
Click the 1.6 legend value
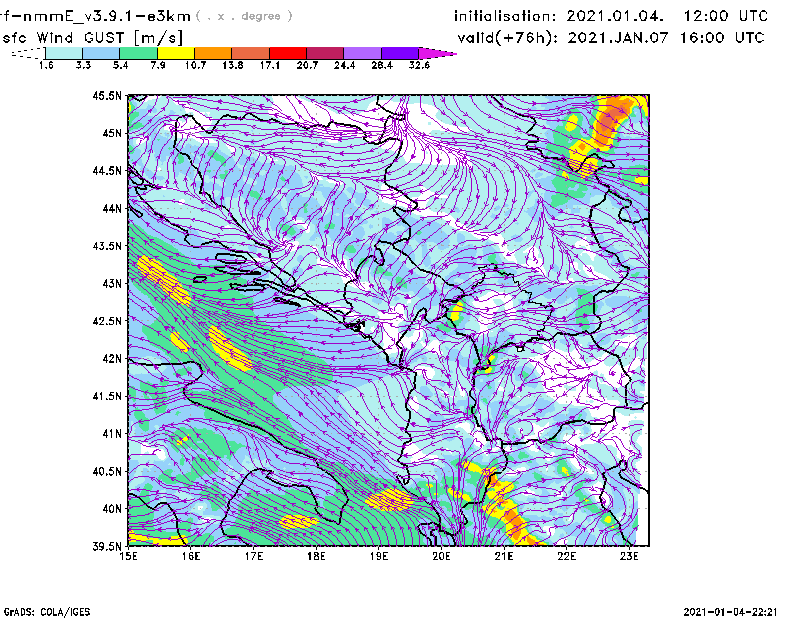(x=46, y=65)
